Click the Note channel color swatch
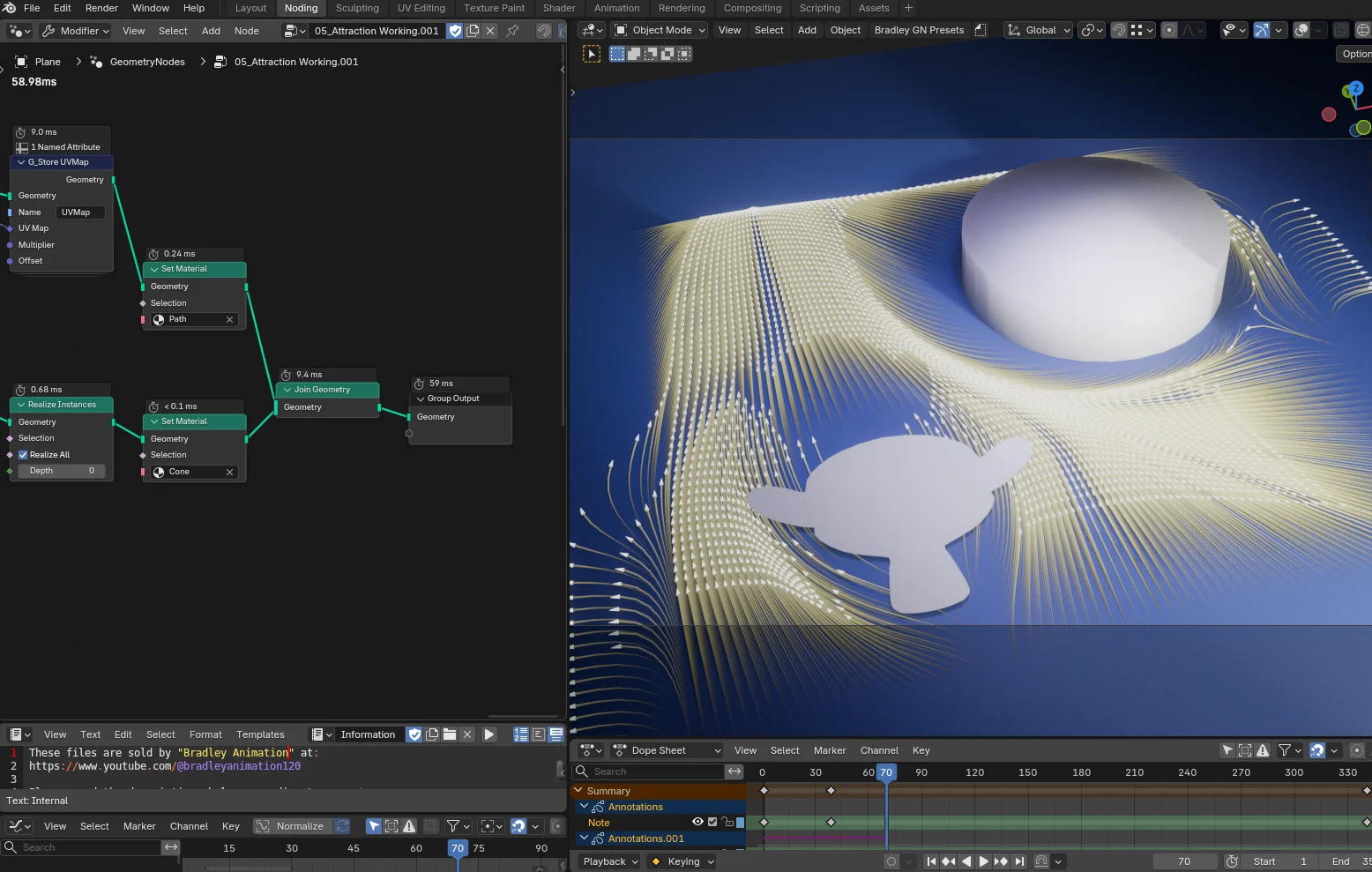Image resolution: width=1372 pixels, height=872 pixels. tap(741, 822)
